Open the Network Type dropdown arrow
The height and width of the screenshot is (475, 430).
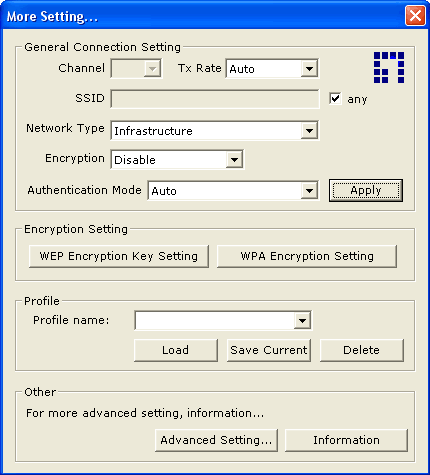click(309, 131)
